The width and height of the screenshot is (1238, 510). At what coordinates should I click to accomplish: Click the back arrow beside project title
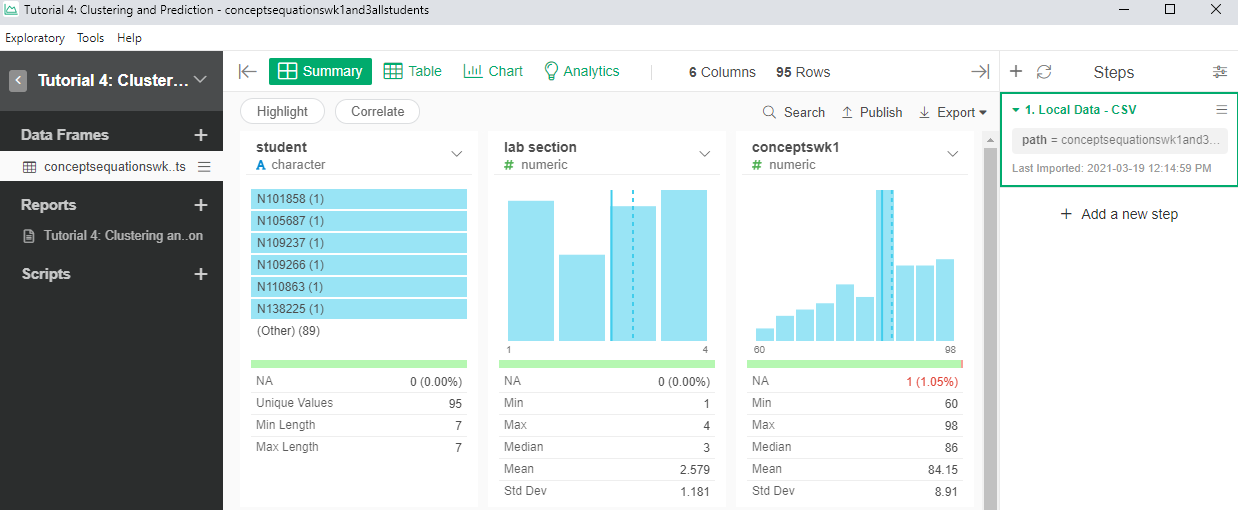[18, 81]
